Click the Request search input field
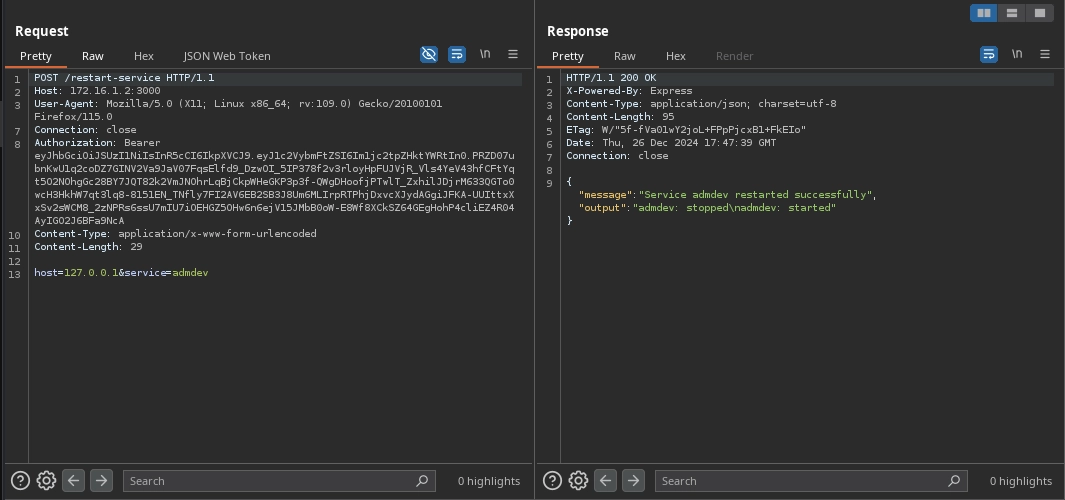Screen dimensions: 1065x500 [x=270, y=481]
